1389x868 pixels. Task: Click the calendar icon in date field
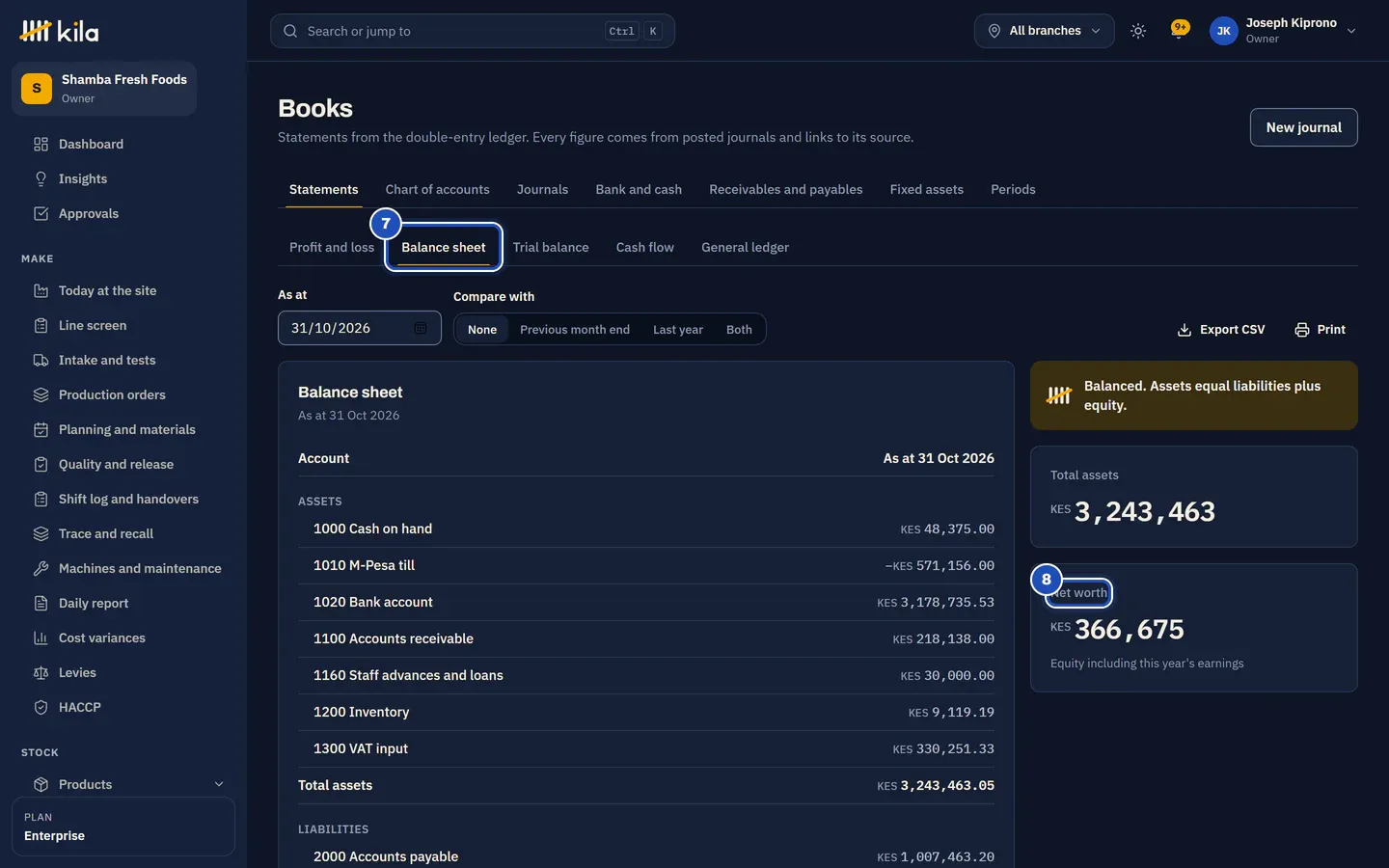[x=421, y=328]
